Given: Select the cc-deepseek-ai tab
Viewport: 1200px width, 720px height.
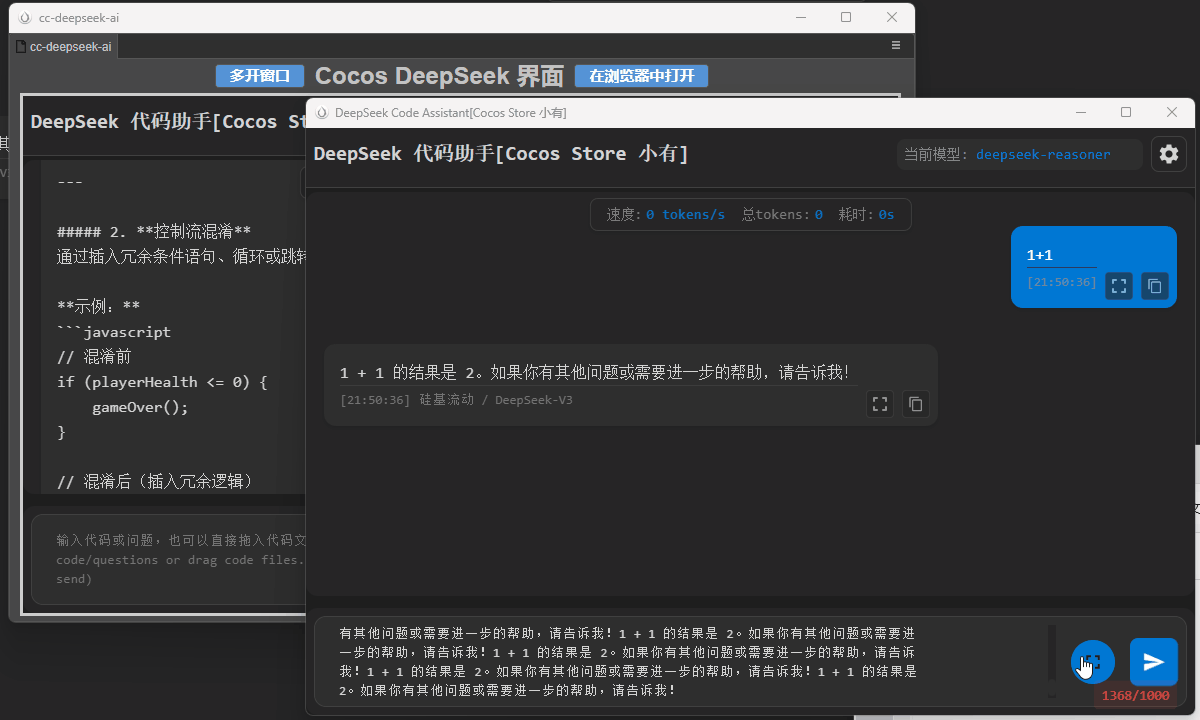Looking at the screenshot, I should point(64,46).
